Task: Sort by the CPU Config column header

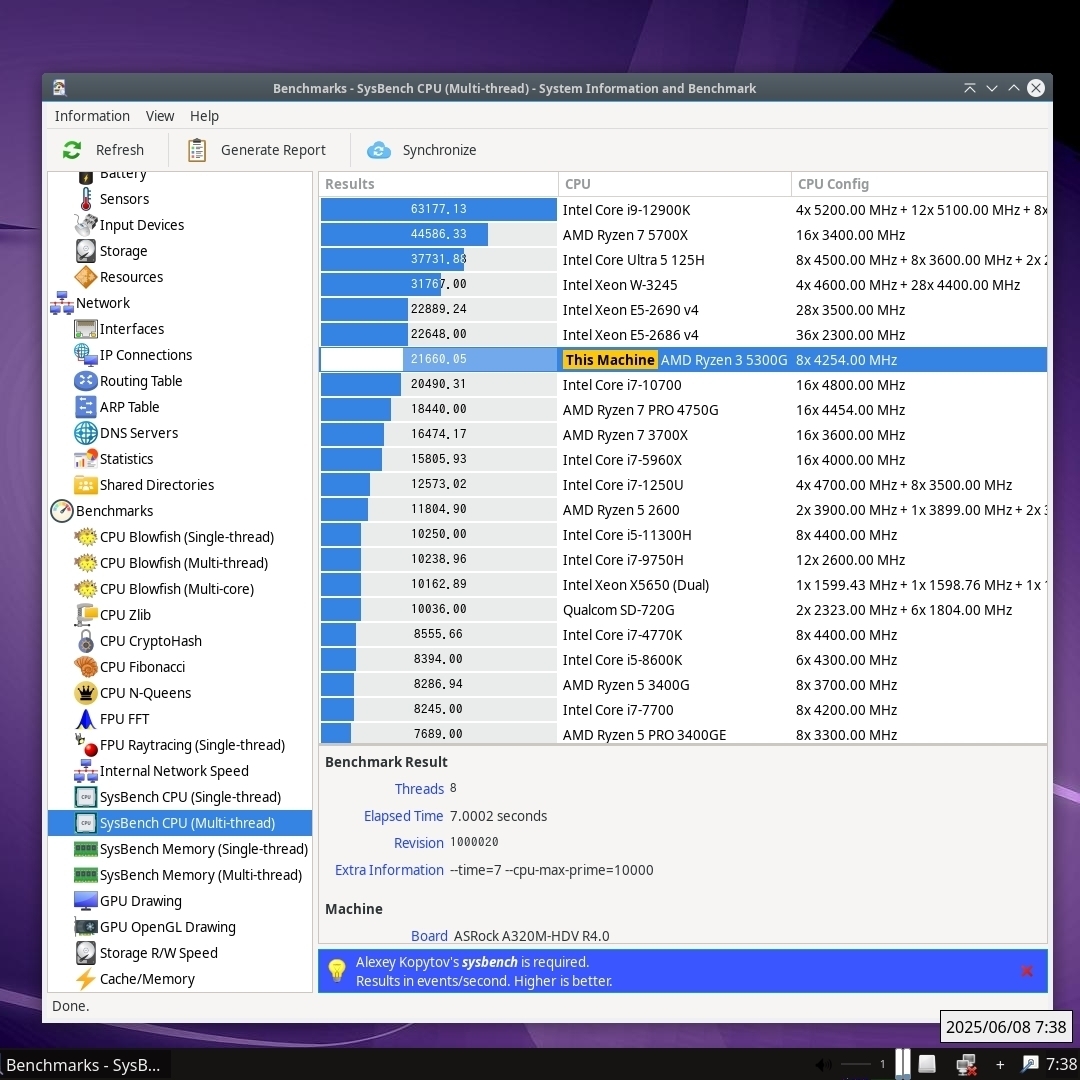Action: 919,184
